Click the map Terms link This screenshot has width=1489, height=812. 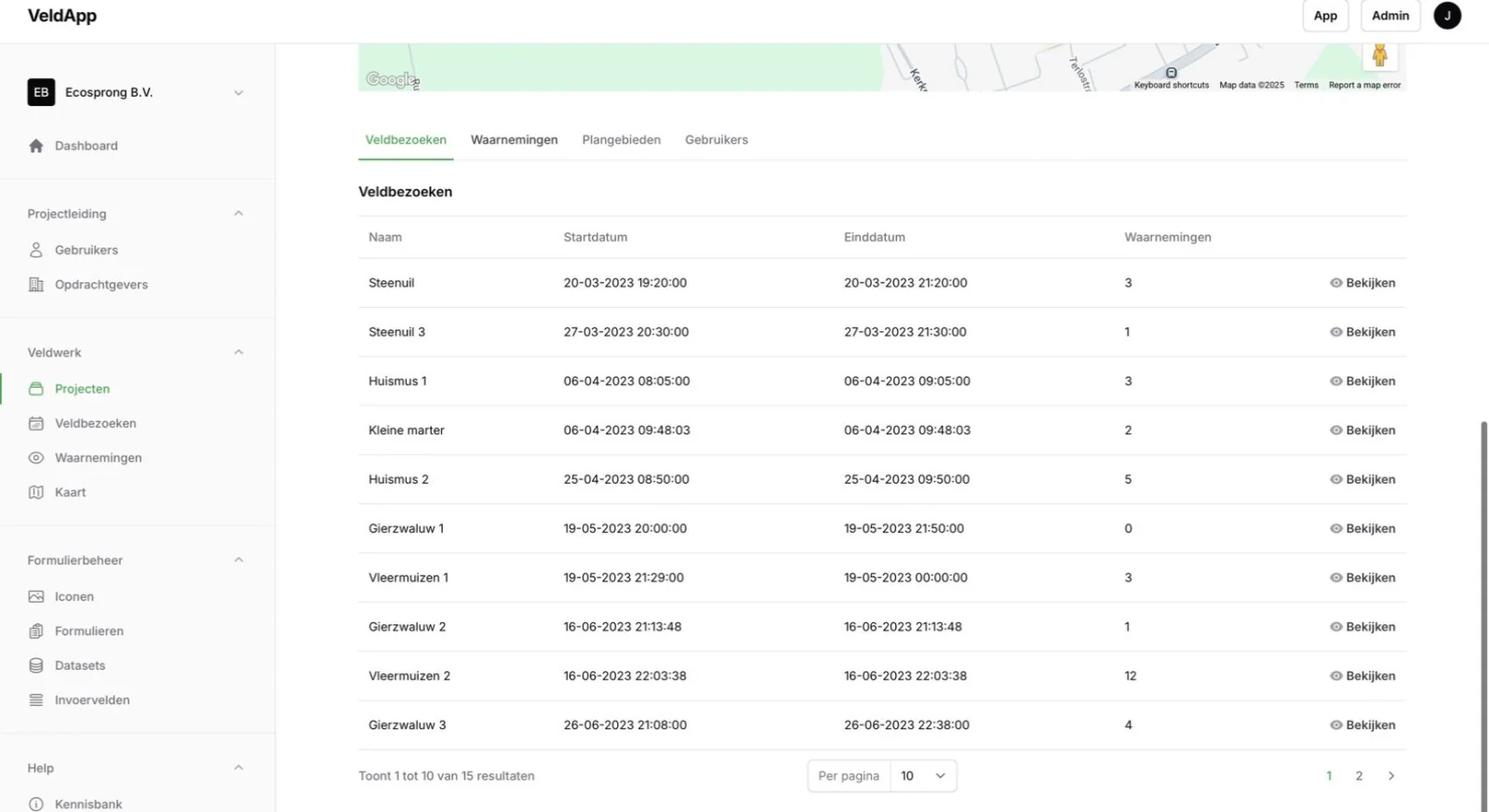pos(1306,86)
